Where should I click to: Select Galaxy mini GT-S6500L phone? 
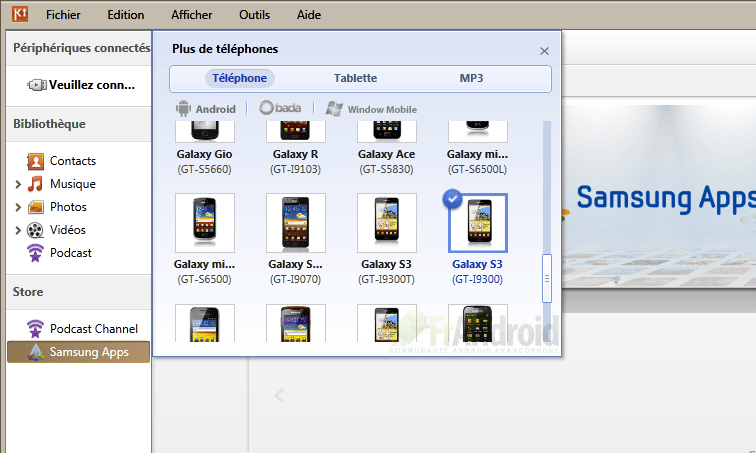(477, 148)
